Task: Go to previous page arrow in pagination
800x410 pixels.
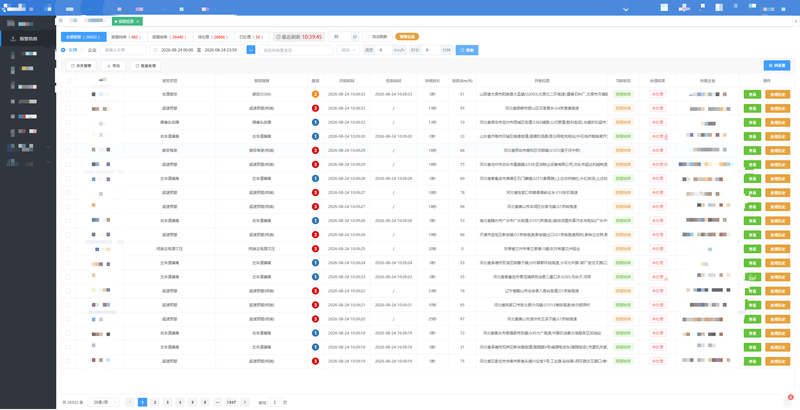Action: tap(130, 402)
